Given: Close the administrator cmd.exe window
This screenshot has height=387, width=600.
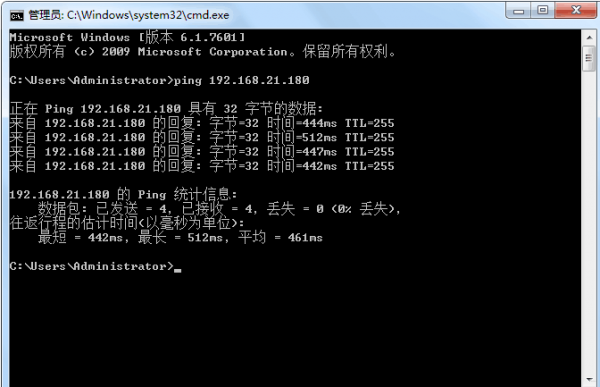Looking at the screenshot, I should click(x=575, y=10).
